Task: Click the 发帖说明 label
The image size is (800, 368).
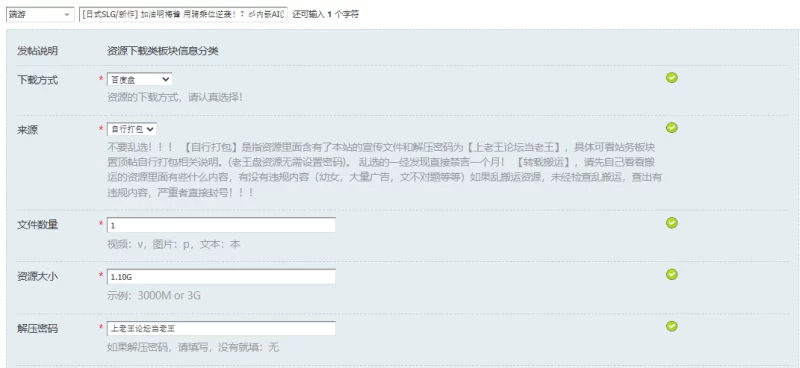Action: tap(38, 51)
